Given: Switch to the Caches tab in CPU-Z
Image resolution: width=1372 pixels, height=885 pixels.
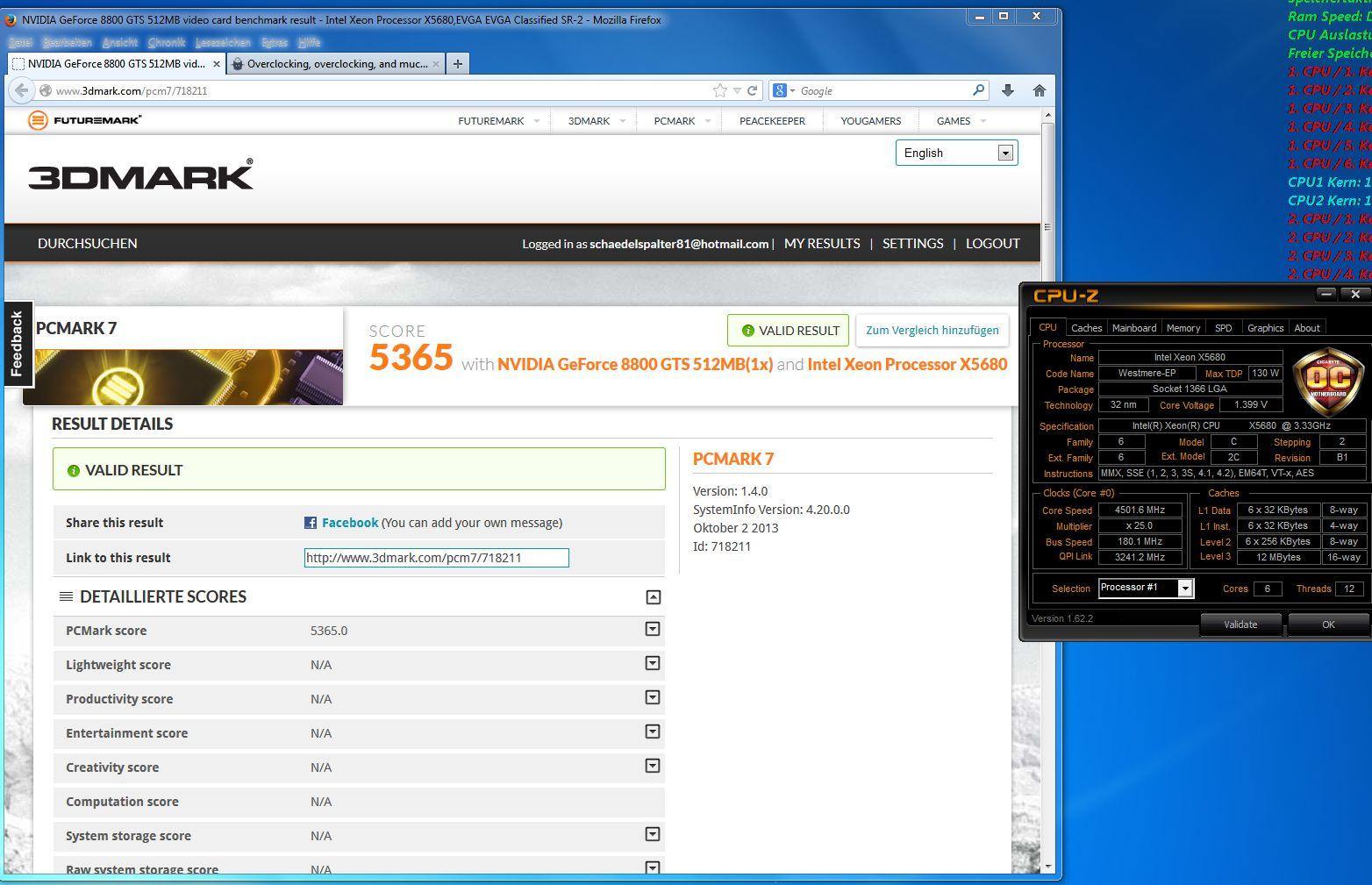Looking at the screenshot, I should click(1086, 328).
